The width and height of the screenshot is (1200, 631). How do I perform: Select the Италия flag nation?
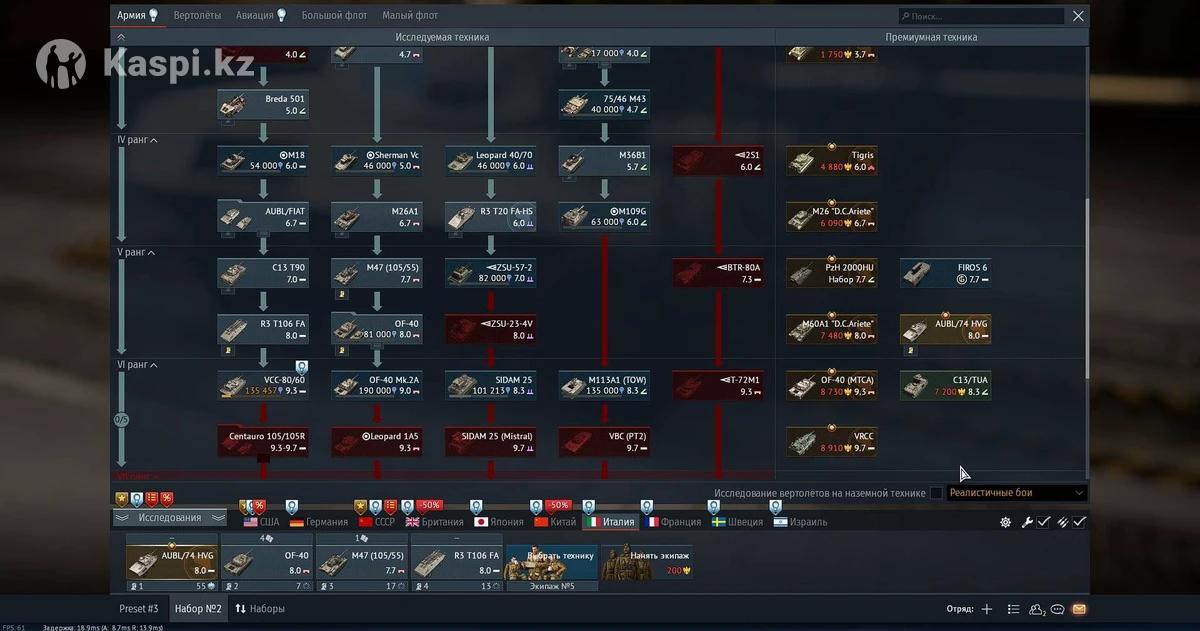[612, 522]
